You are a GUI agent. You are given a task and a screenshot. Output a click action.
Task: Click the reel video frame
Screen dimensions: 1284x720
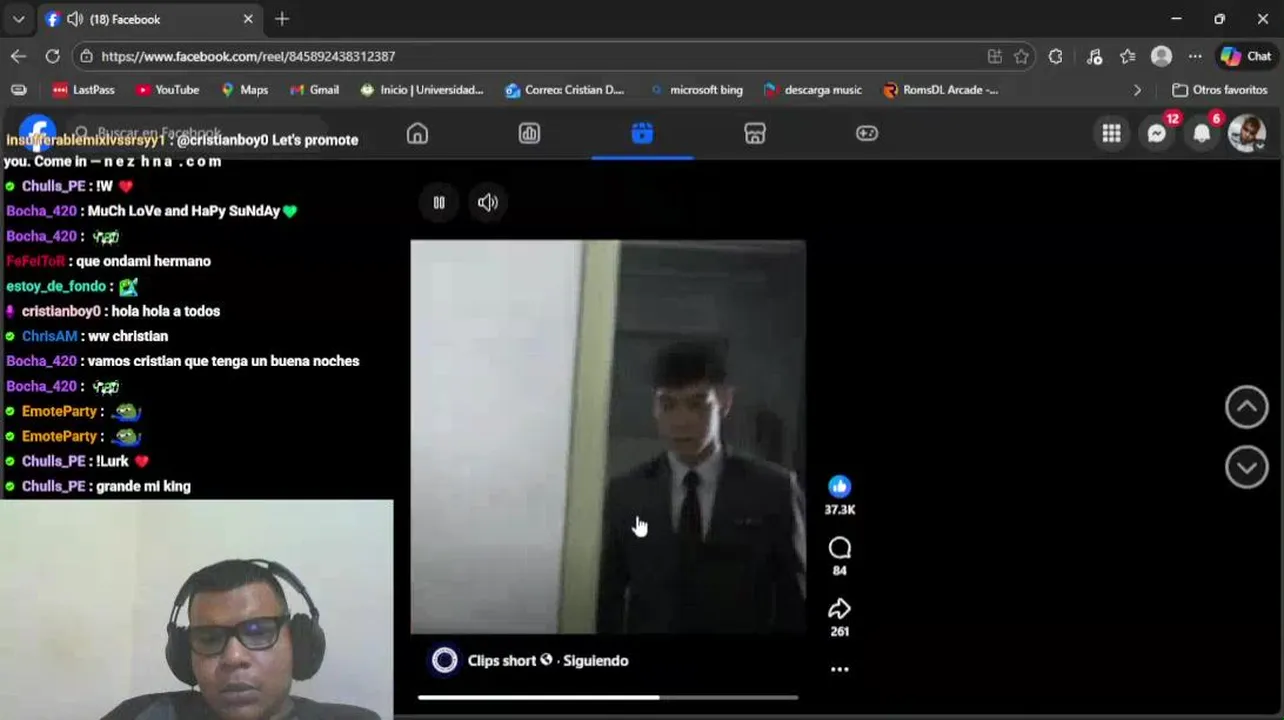(x=608, y=437)
